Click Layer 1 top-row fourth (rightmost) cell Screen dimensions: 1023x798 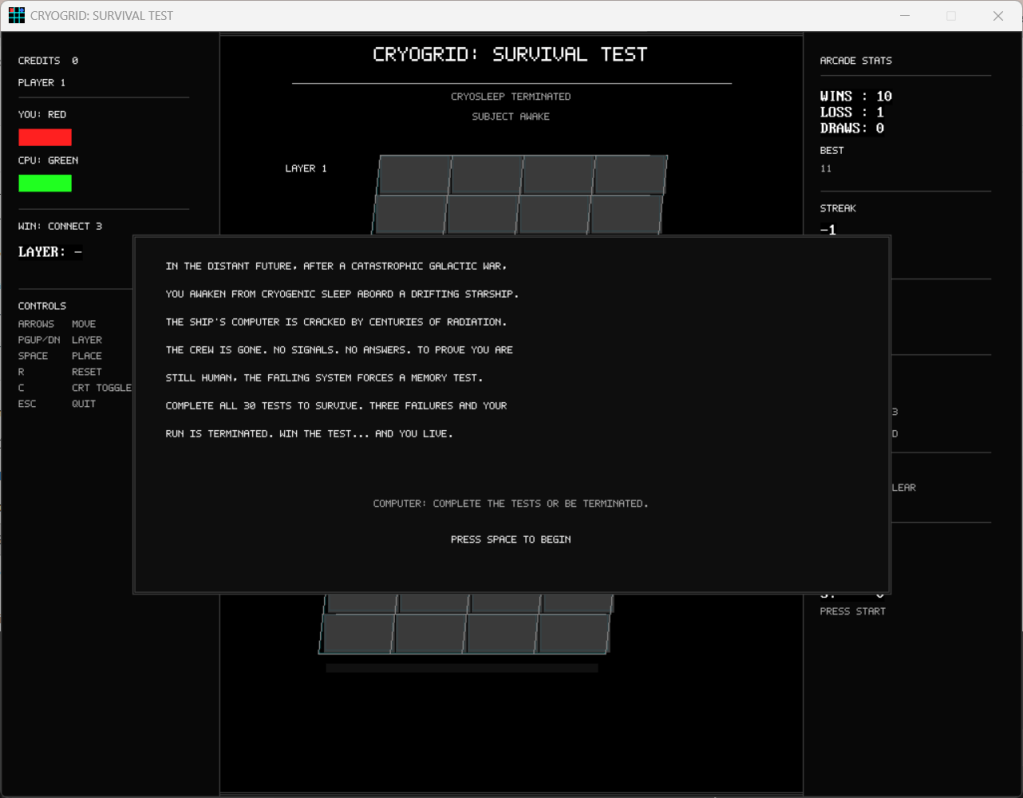[630, 174]
